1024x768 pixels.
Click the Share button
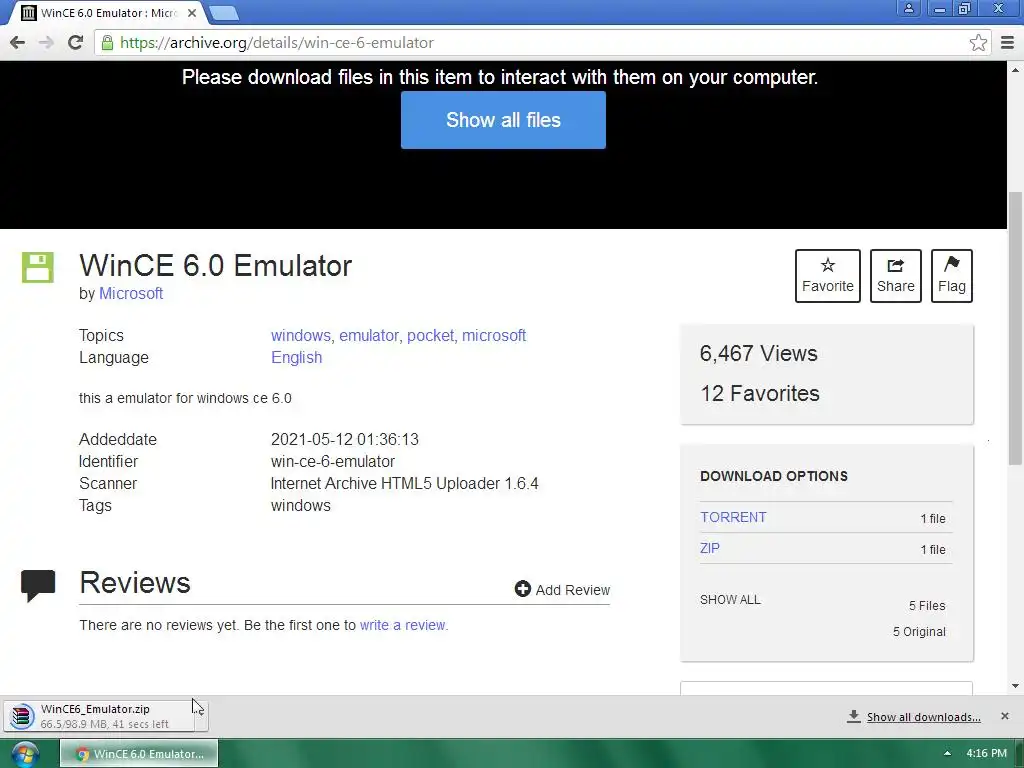tap(895, 276)
